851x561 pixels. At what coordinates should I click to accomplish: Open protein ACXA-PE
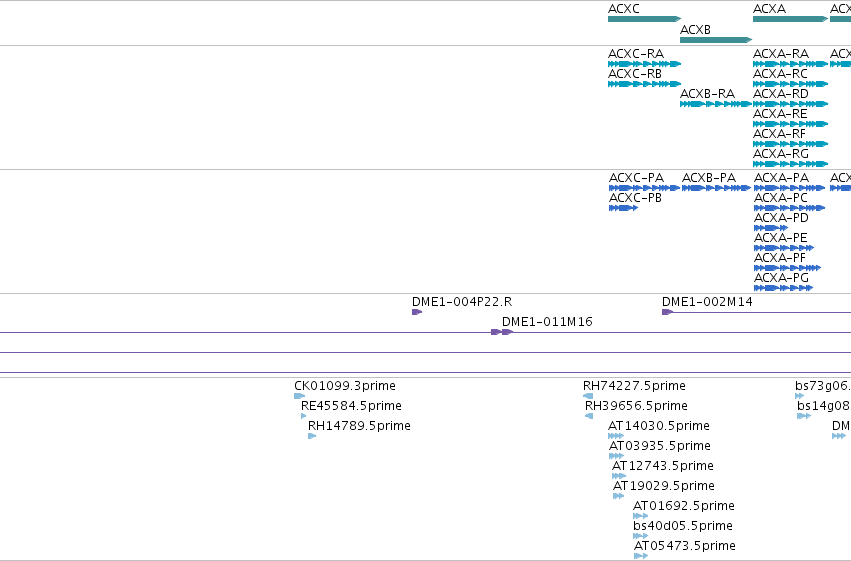(784, 248)
